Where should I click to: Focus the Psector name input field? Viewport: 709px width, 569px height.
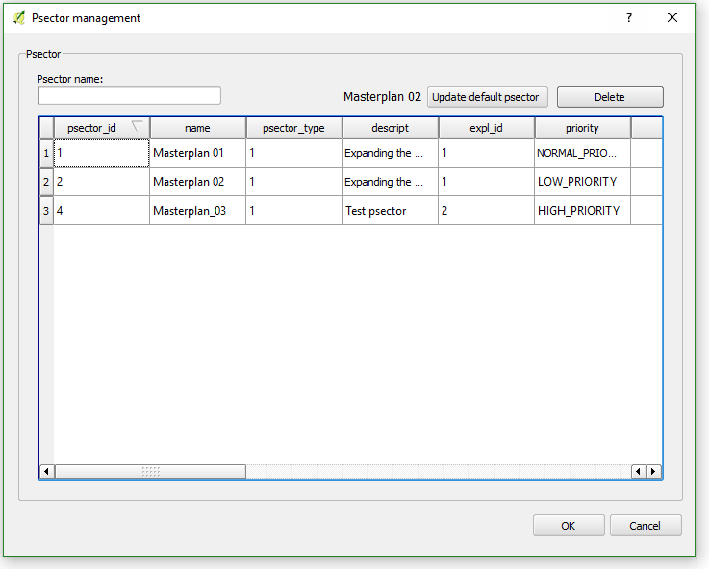click(x=129, y=96)
